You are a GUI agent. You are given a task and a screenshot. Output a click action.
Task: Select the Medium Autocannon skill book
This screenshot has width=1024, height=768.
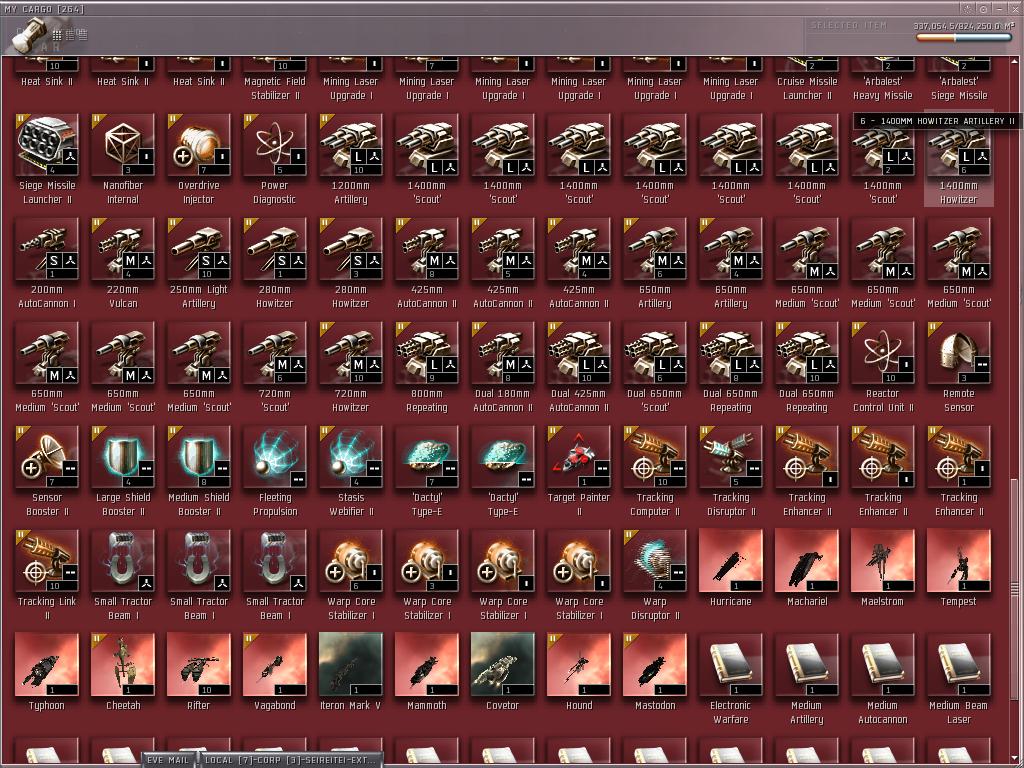pos(882,679)
